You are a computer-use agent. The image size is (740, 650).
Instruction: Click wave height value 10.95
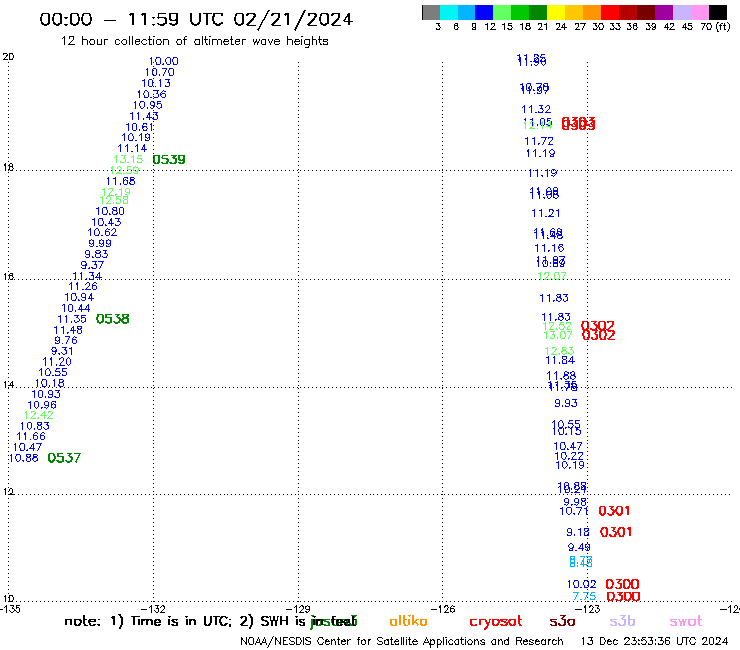[x=148, y=105]
